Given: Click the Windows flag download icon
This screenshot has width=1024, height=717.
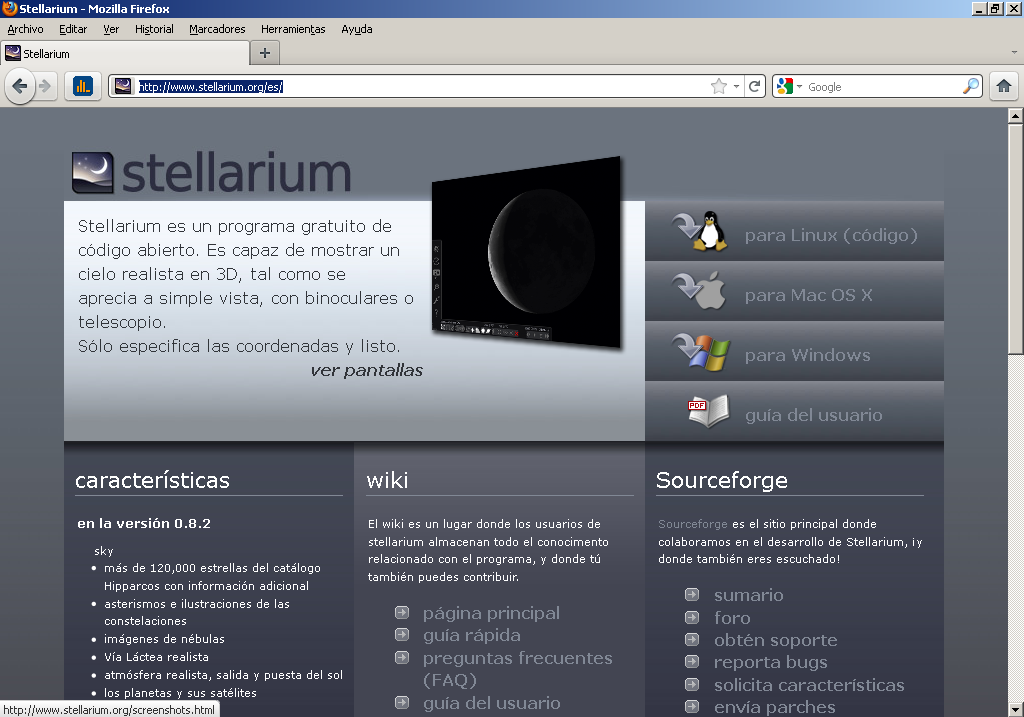Looking at the screenshot, I should [701, 351].
